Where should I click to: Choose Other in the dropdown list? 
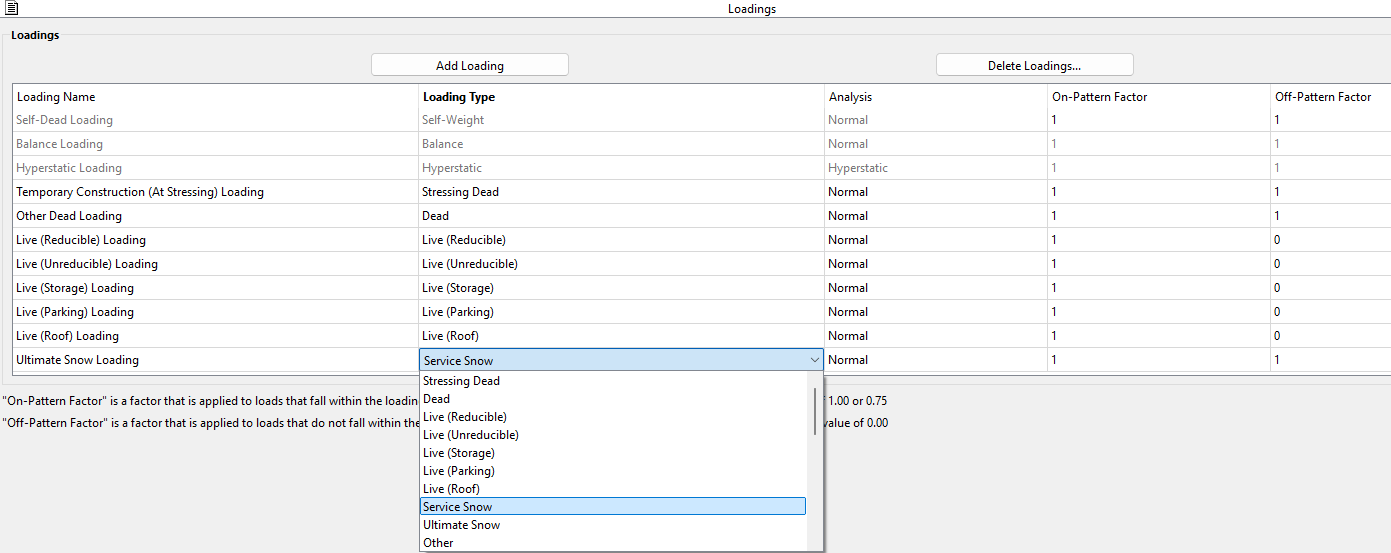coord(438,543)
